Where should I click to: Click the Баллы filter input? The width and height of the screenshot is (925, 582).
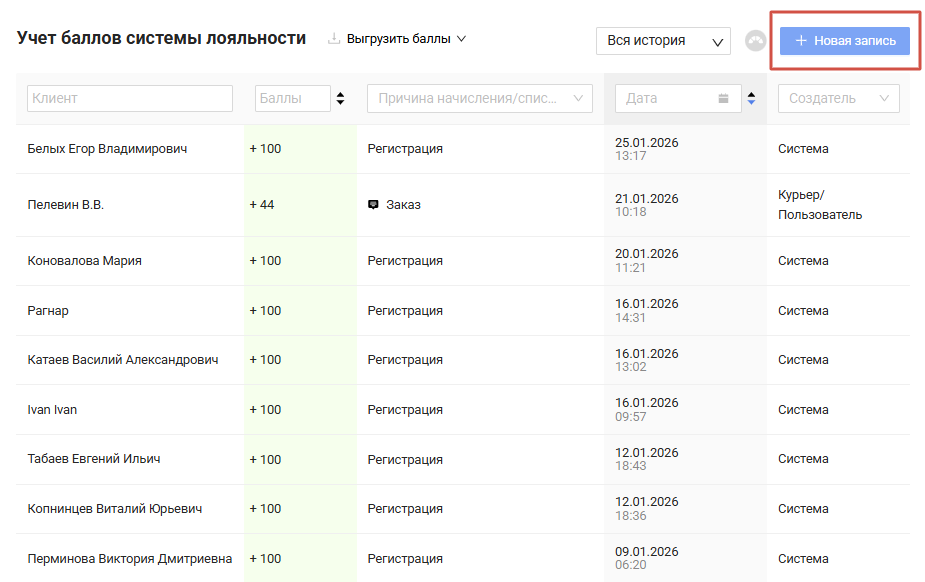292,98
